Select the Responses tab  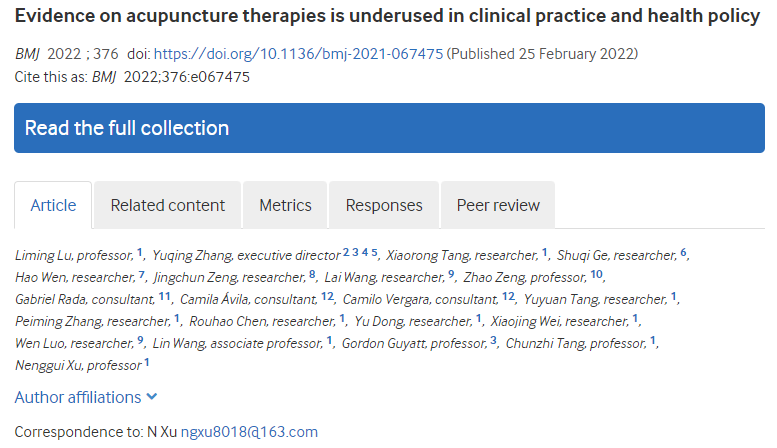[384, 205]
